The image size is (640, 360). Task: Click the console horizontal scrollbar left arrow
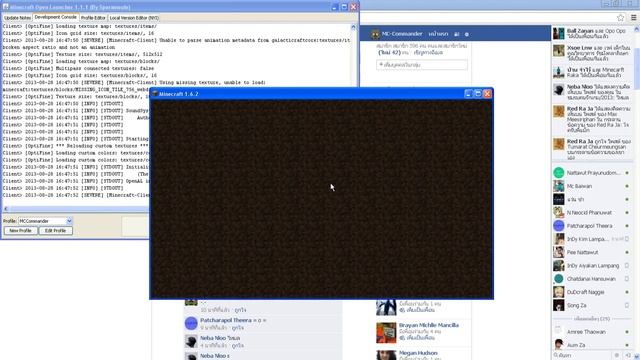pos(6,209)
